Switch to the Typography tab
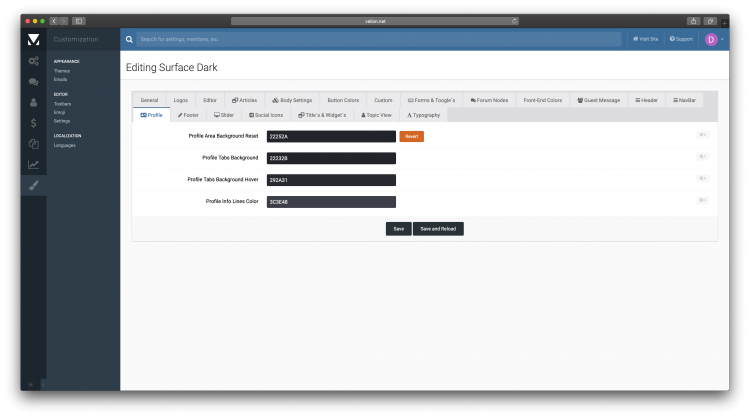This screenshot has width=750, height=418. click(x=423, y=115)
